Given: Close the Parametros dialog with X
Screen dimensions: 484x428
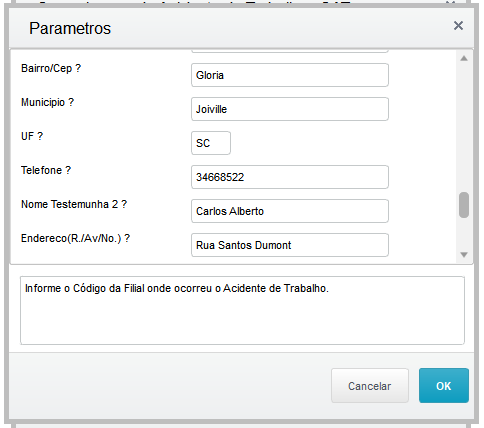Looking at the screenshot, I should pos(458,26).
